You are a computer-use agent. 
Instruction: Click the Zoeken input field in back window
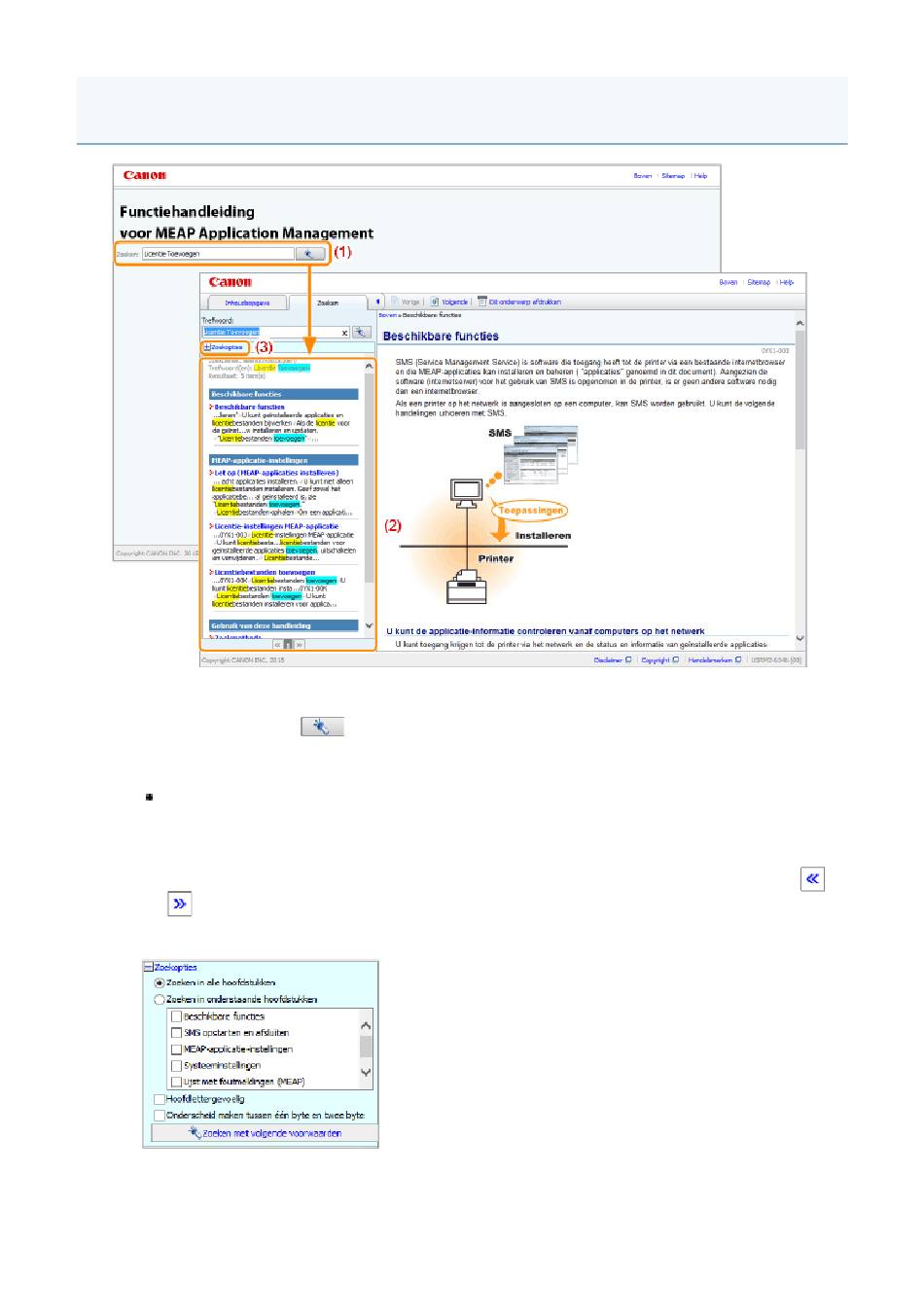tap(218, 254)
